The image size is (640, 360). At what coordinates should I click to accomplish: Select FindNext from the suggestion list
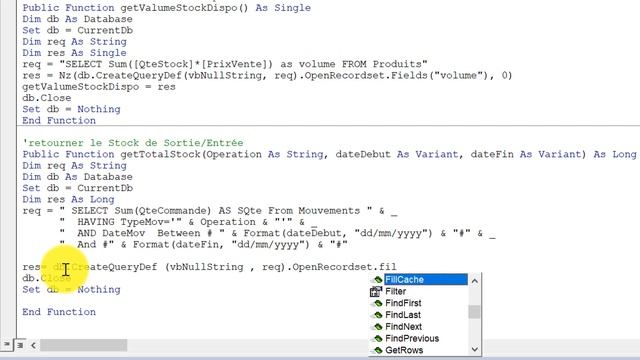(x=403, y=327)
